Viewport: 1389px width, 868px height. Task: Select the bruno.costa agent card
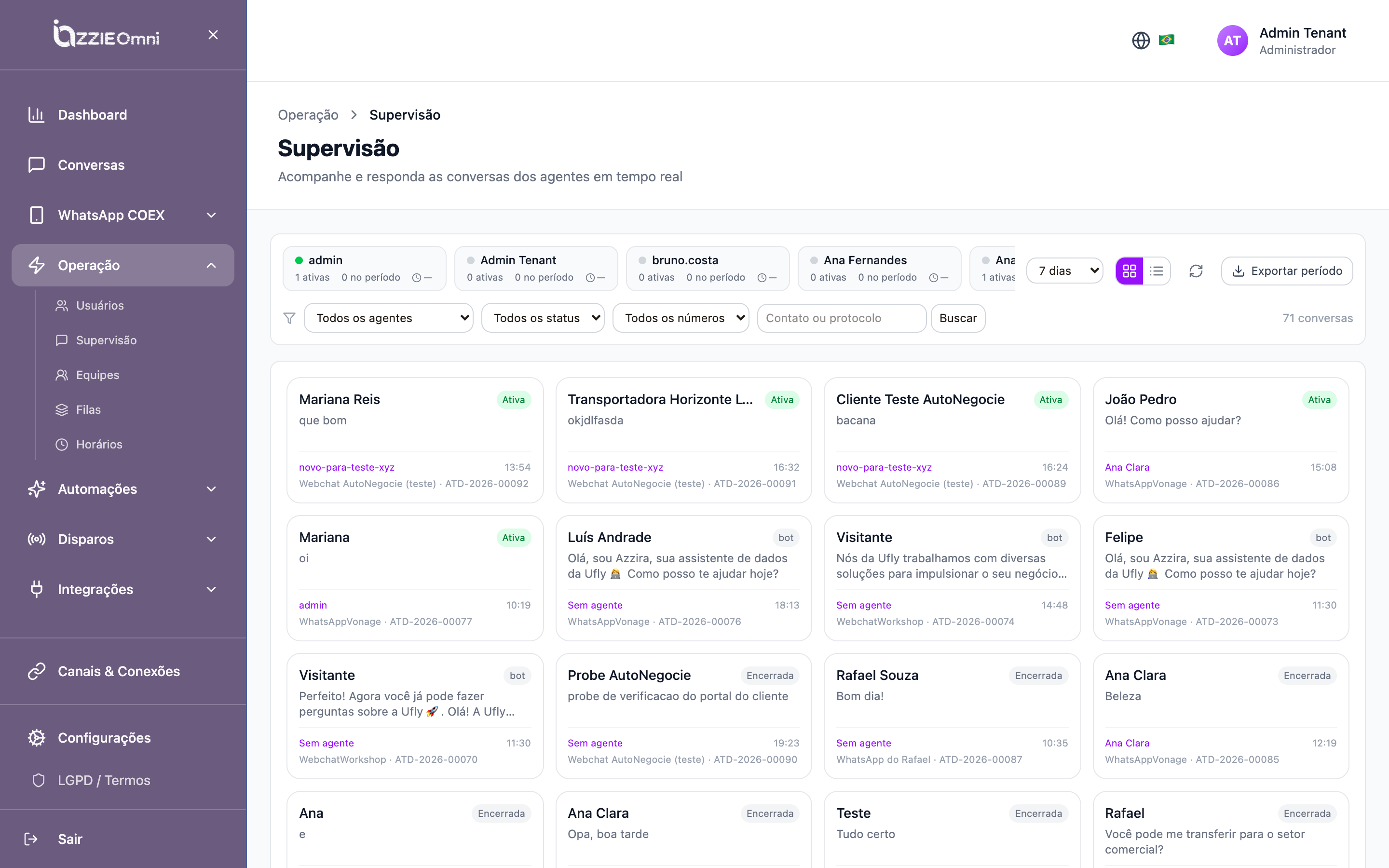708,269
